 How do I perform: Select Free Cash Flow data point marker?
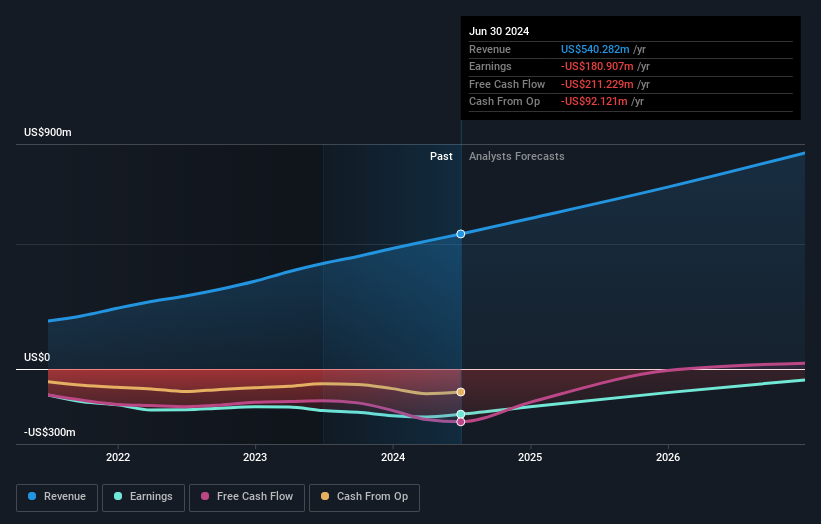click(x=461, y=422)
